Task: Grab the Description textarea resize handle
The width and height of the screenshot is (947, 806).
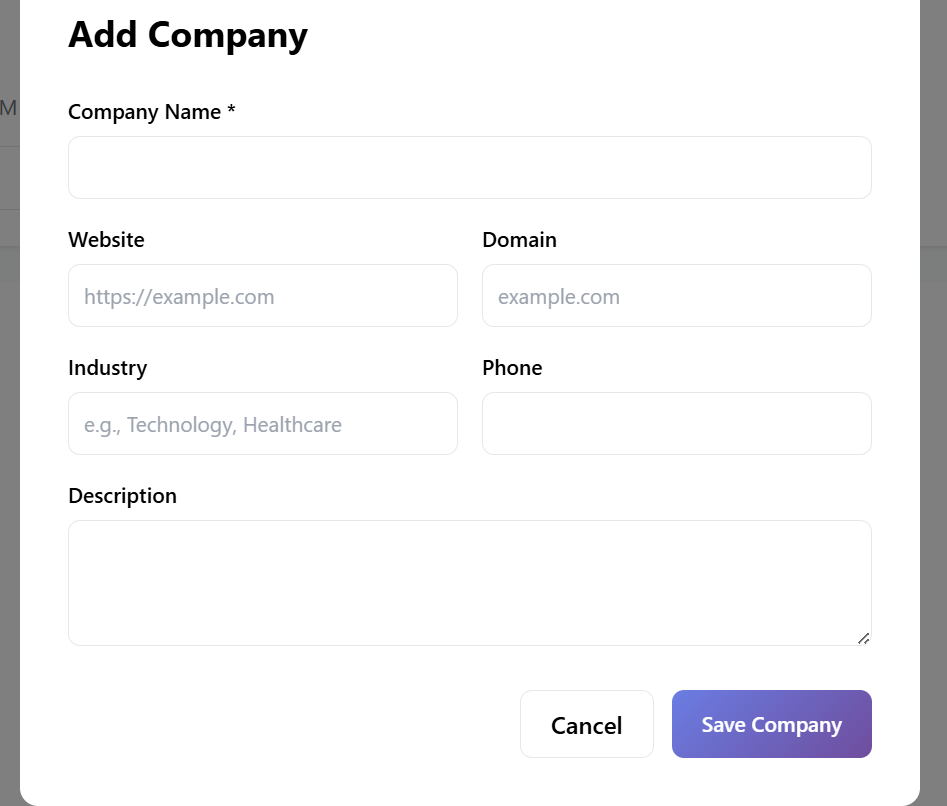Action: (863, 637)
